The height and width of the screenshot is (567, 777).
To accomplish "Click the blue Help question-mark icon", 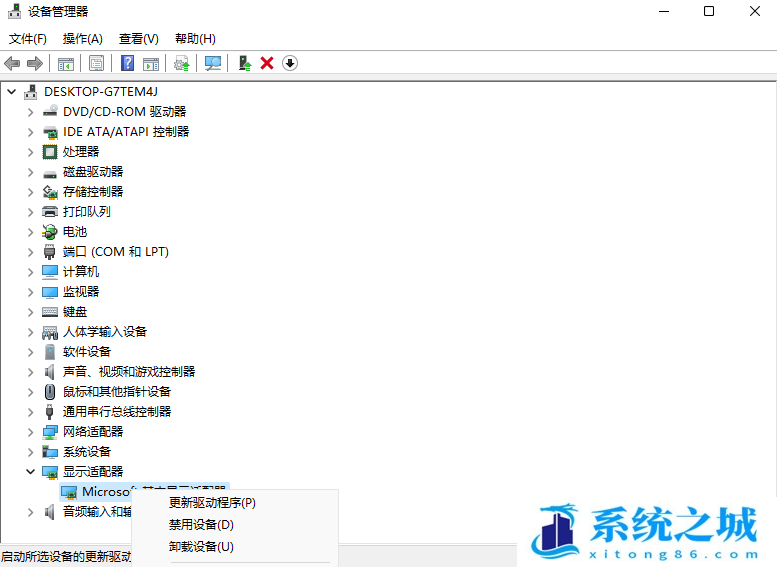I will [x=127, y=63].
